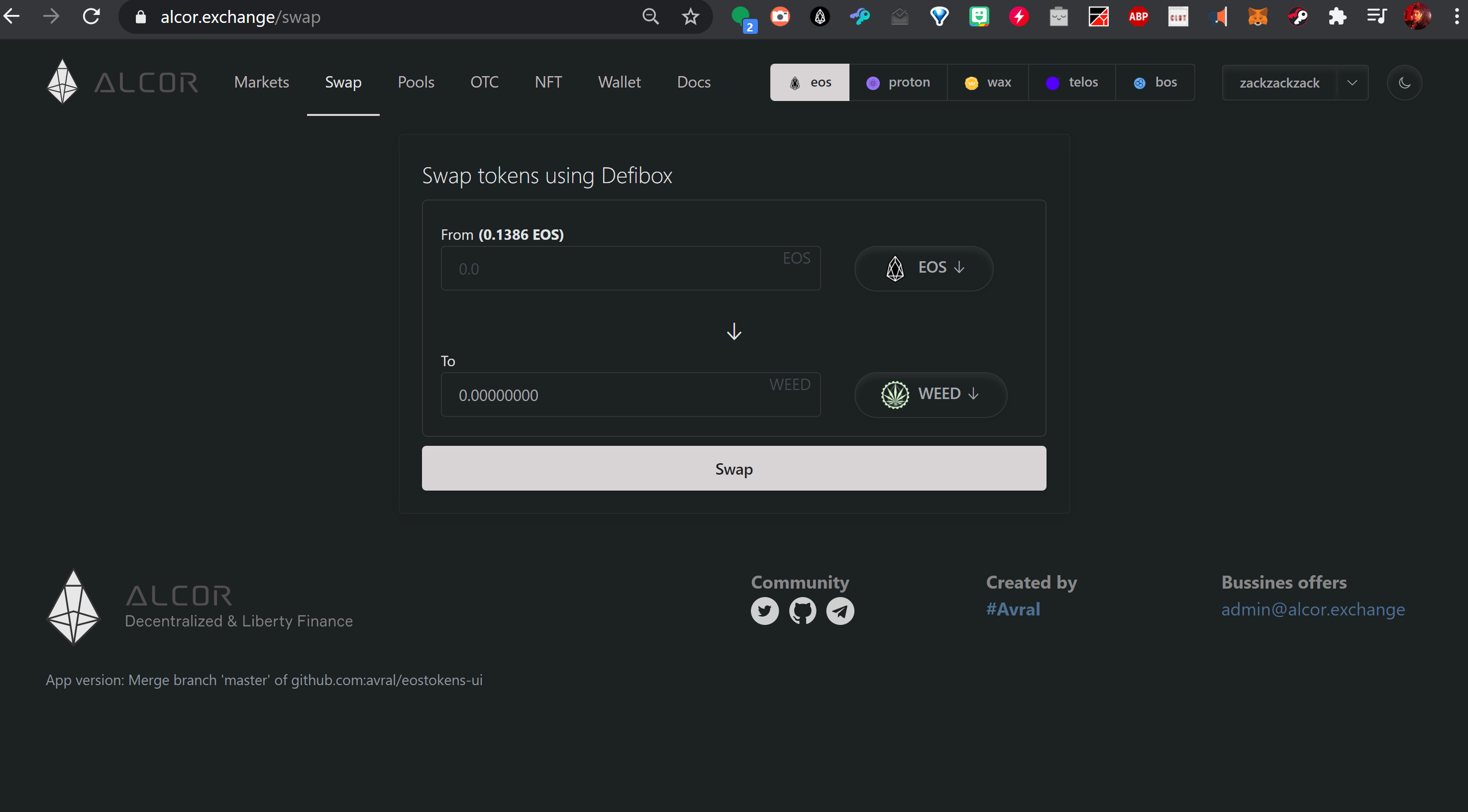Switch to the telos network
This screenshot has height=812, width=1468.
coord(1072,83)
